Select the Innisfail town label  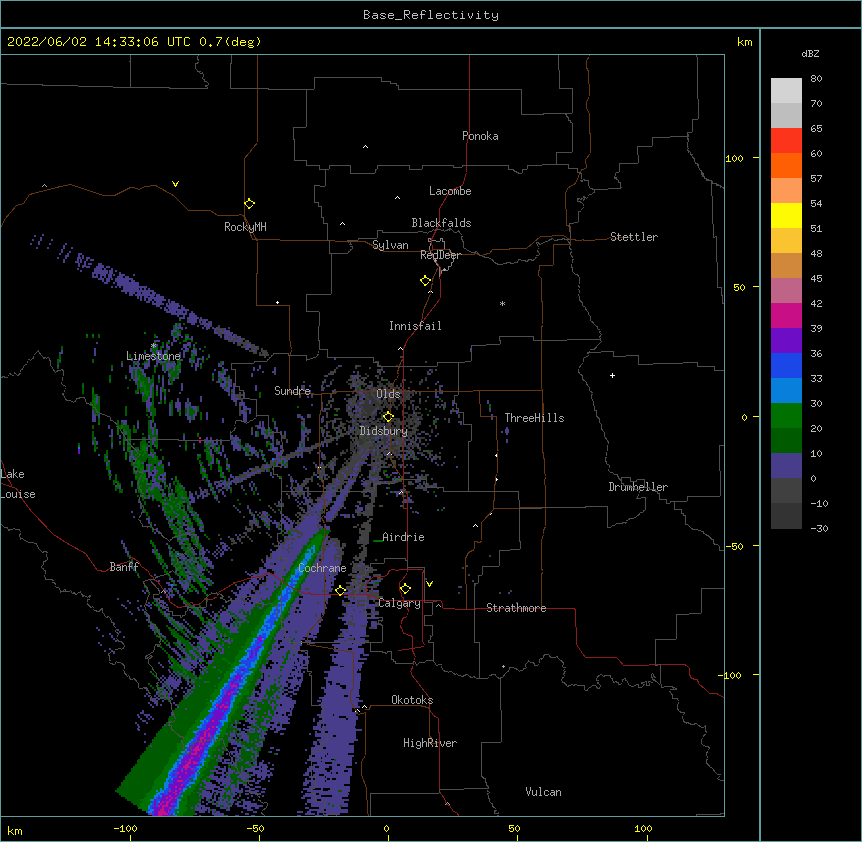tap(415, 326)
